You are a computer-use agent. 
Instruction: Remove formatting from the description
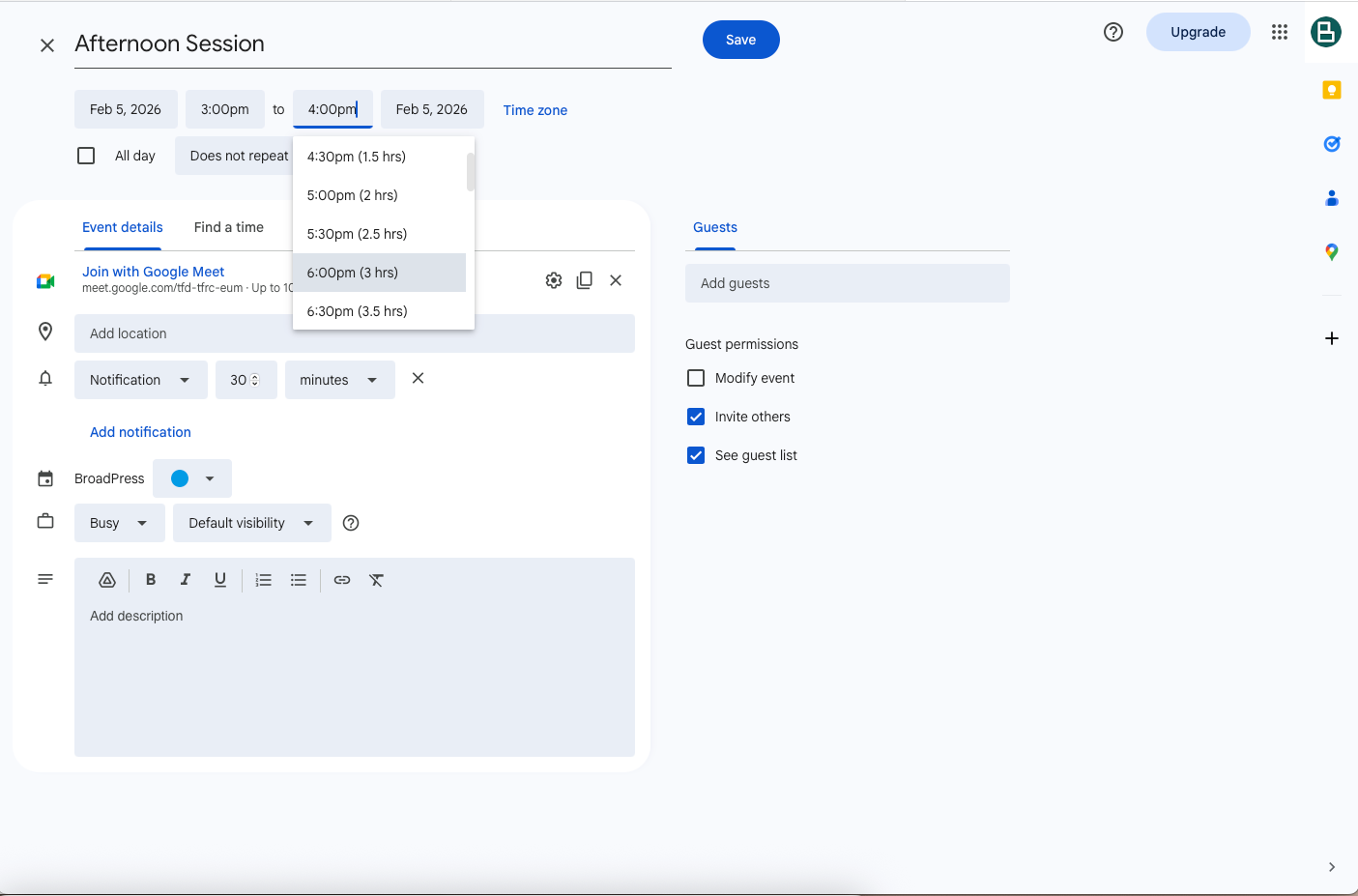[377, 580]
